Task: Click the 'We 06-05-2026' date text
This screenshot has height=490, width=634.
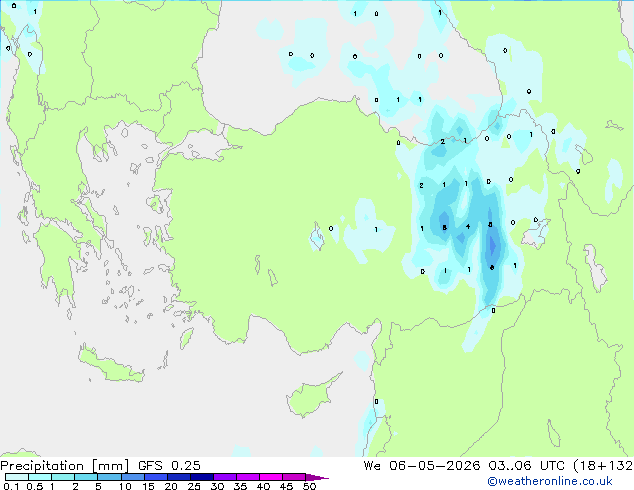Action: pos(422,466)
